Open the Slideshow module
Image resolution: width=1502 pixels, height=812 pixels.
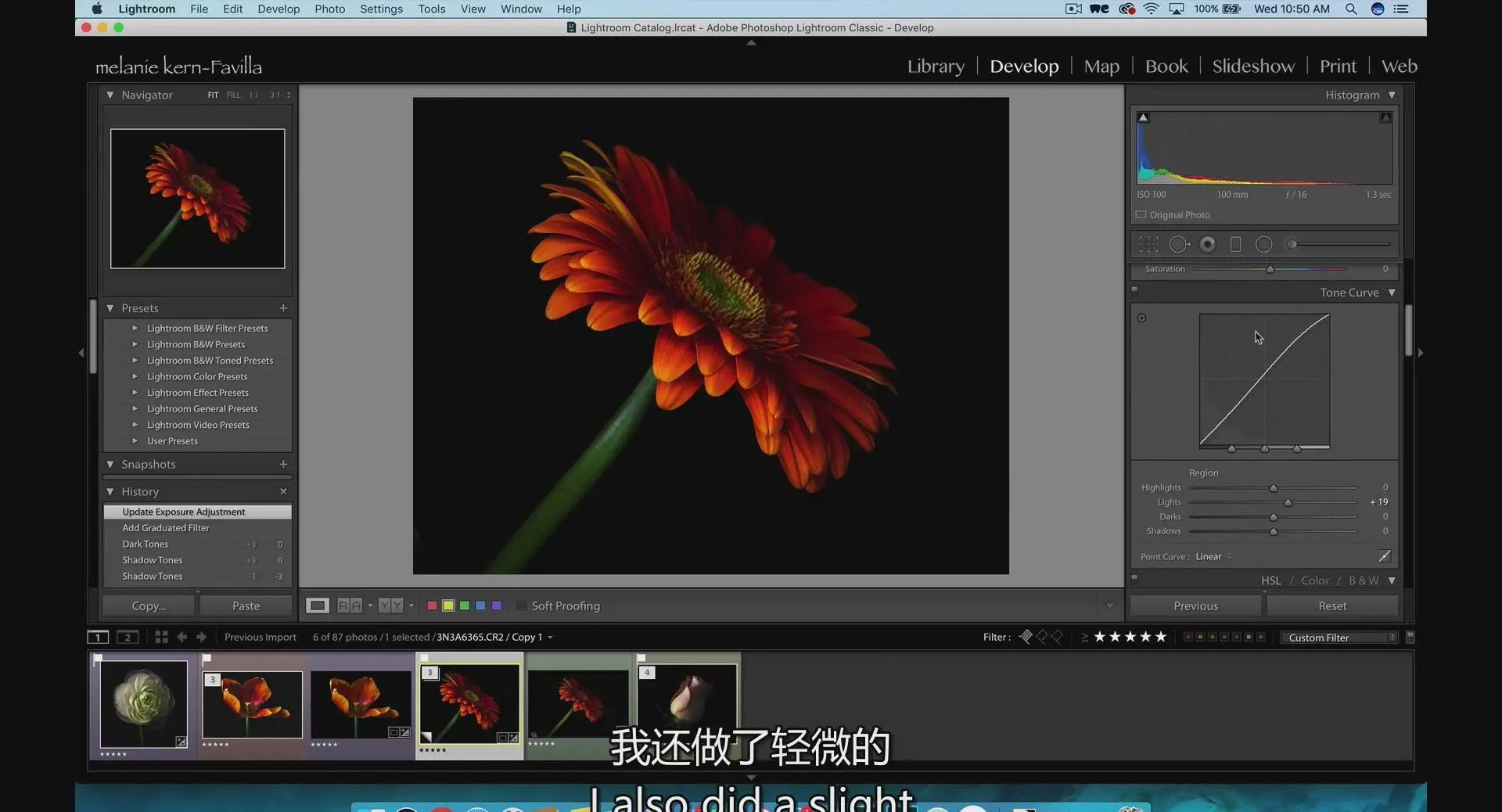click(1253, 66)
